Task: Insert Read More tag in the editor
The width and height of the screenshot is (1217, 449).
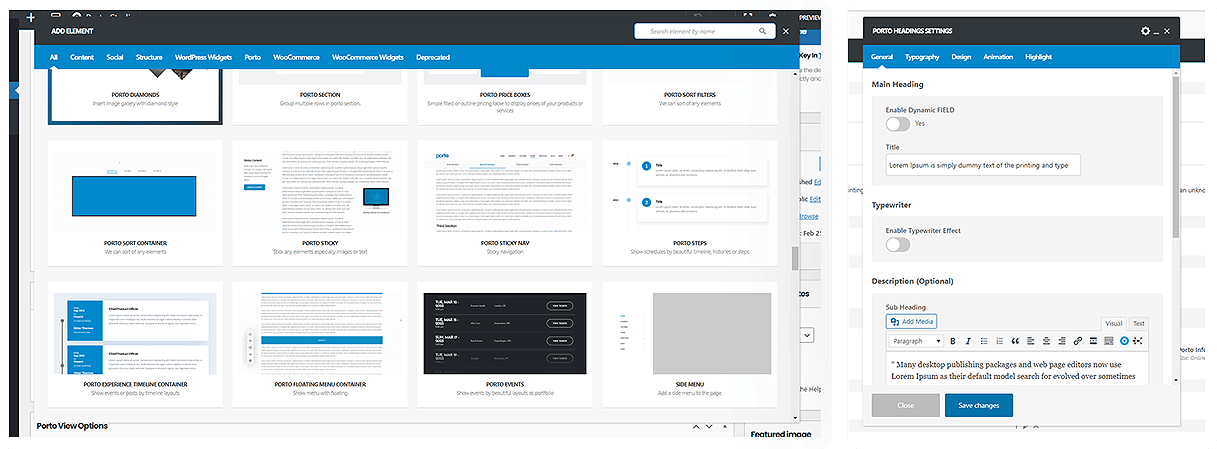Action: click(x=1092, y=341)
